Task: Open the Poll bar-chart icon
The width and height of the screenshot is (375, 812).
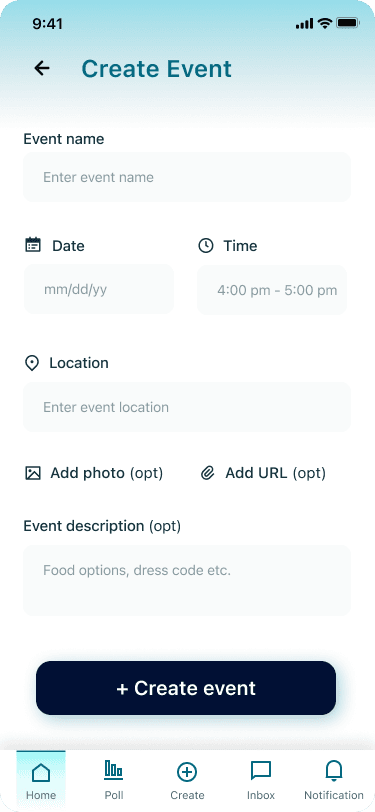Action: click(113, 770)
